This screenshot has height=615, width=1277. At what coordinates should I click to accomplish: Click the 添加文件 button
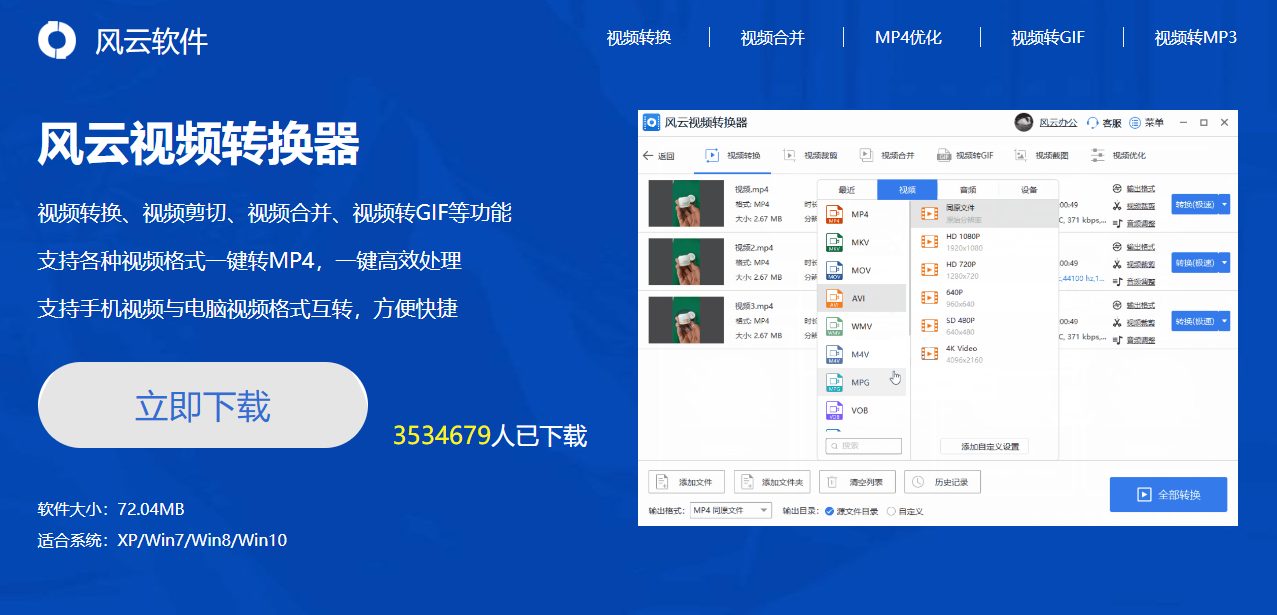[685, 482]
